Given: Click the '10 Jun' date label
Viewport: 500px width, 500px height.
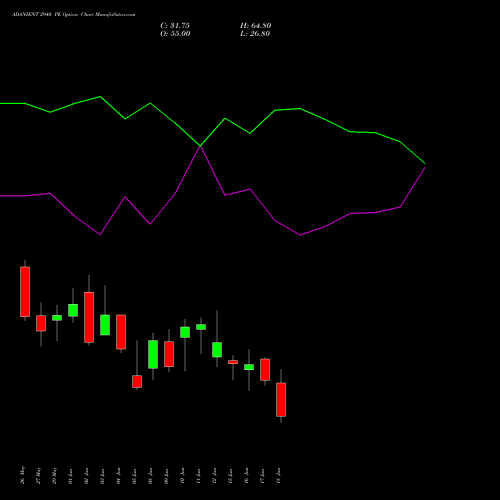Looking at the screenshot, I should (183, 476).
